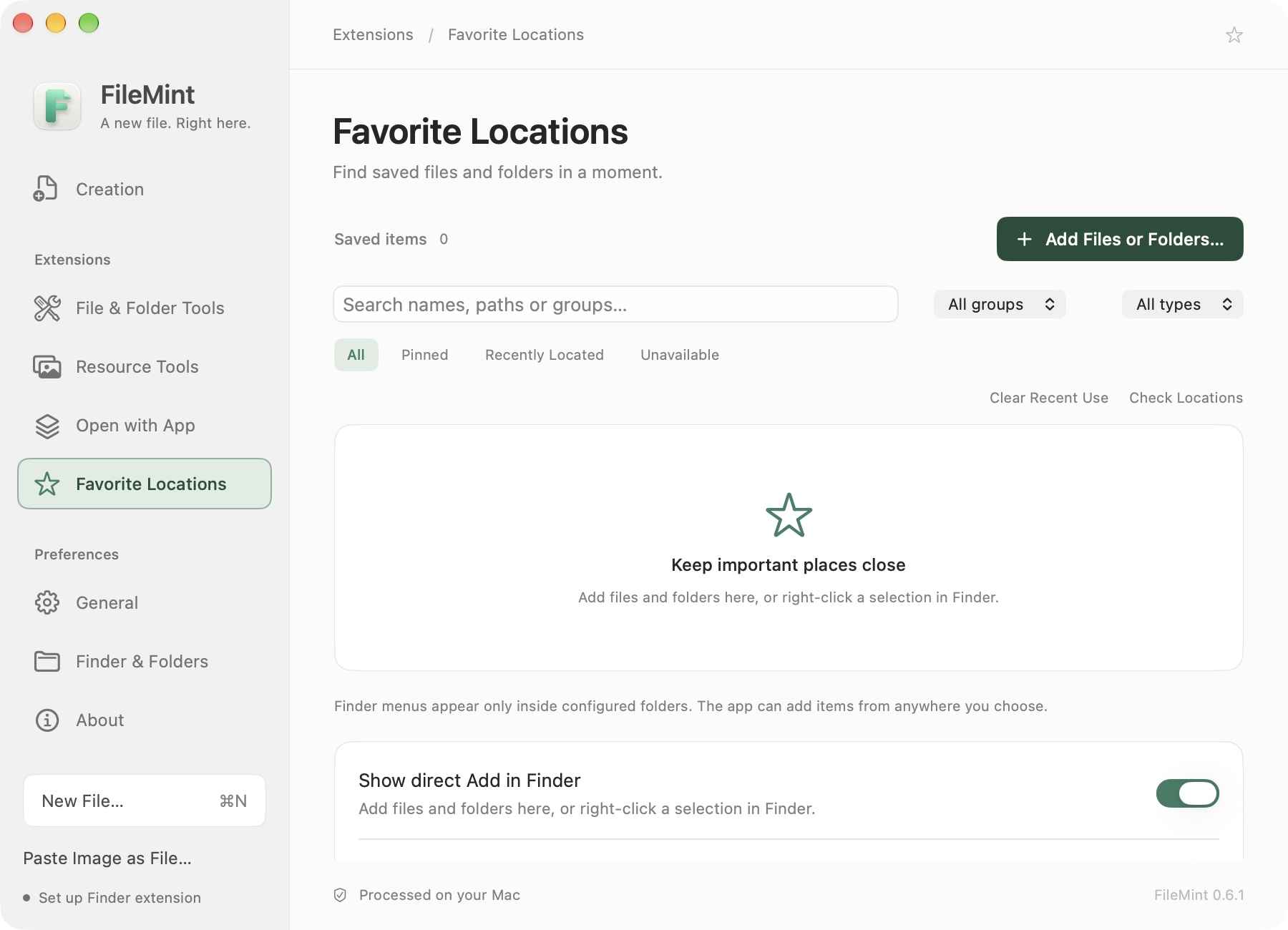Viewport: 1288px width, 930px height.
Task: Open the All types dropdown
Action: [x=1182, y=304]
